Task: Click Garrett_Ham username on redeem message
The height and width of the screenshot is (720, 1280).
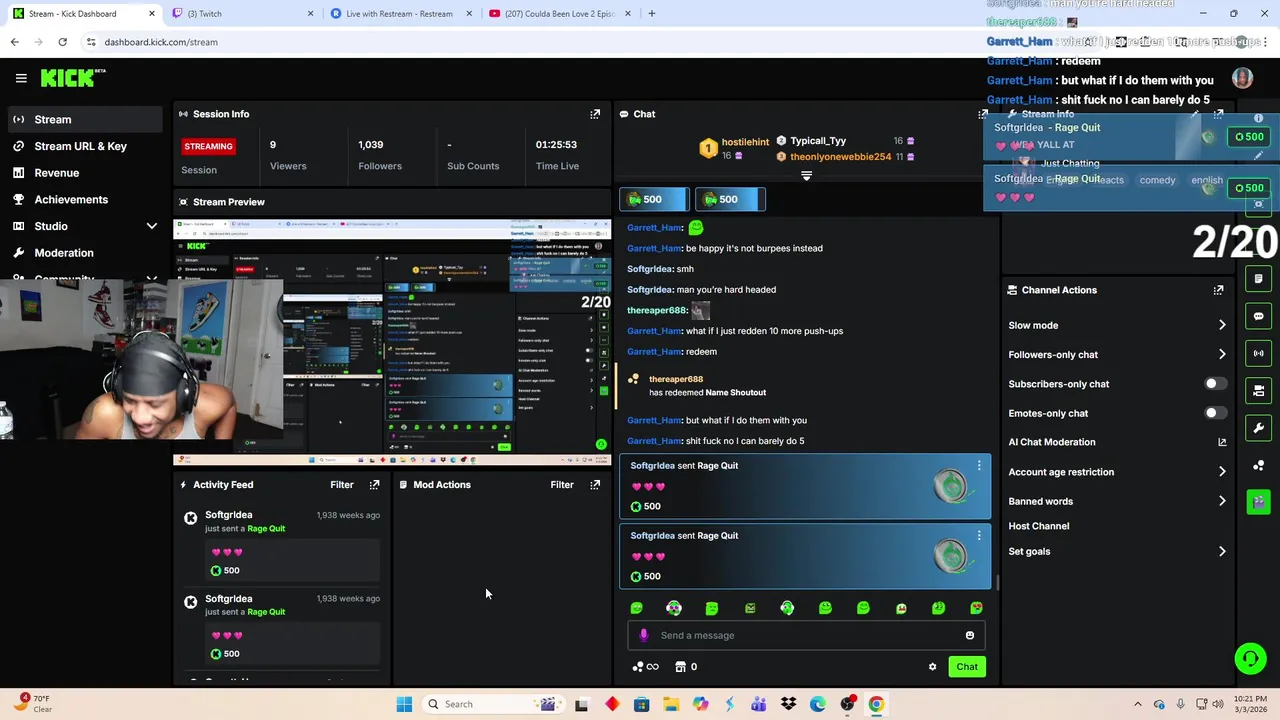Action: 654,352
